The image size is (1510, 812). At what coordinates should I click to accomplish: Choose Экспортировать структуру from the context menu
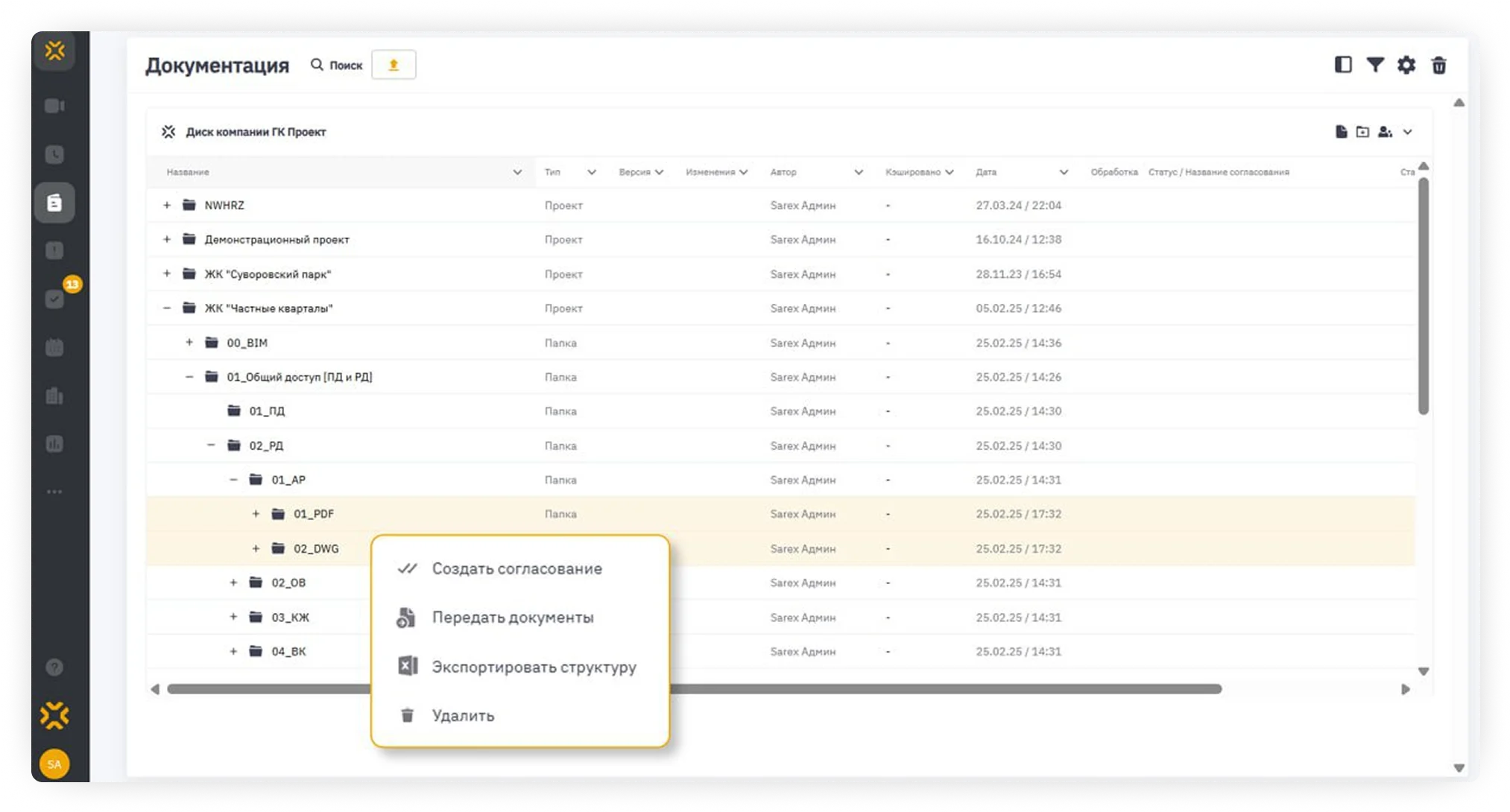coord(533,667)
